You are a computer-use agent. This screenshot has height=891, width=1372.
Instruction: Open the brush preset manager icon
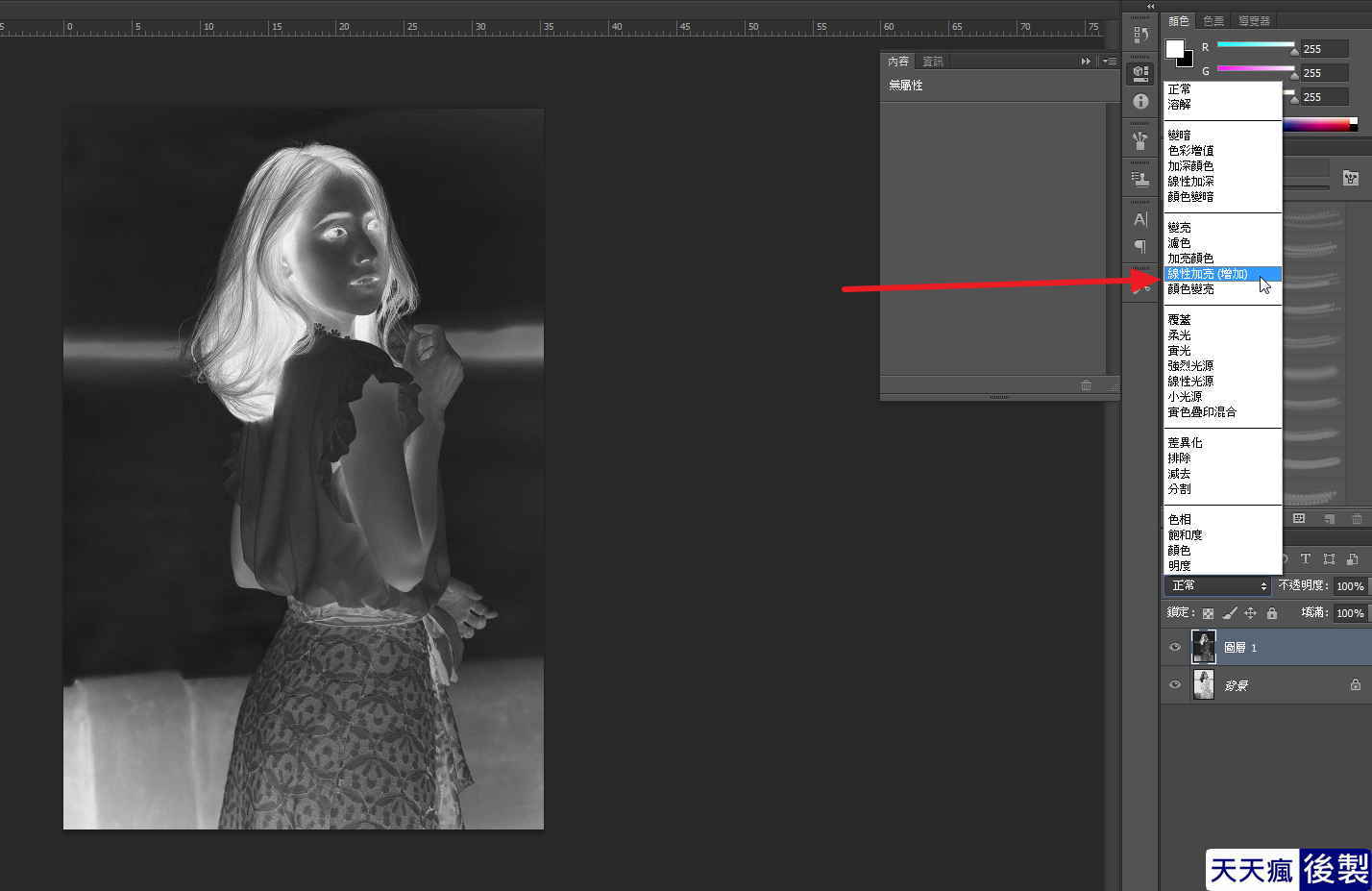pos(1350,179)
